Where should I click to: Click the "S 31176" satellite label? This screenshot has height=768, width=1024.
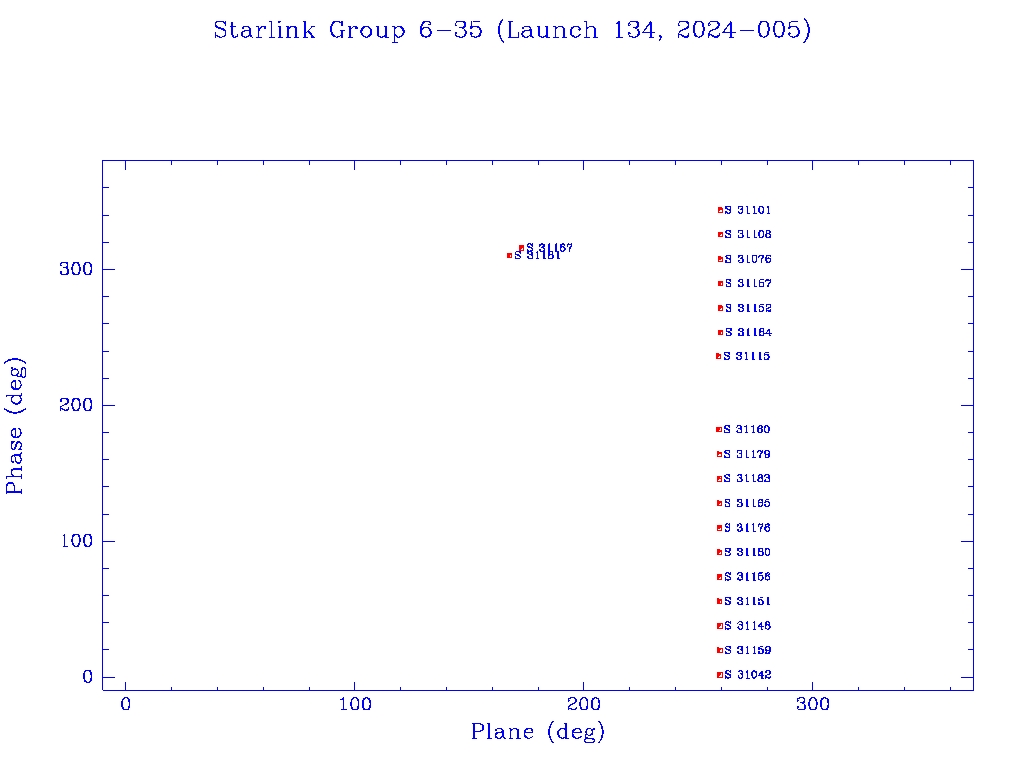(x=747, y=528)
